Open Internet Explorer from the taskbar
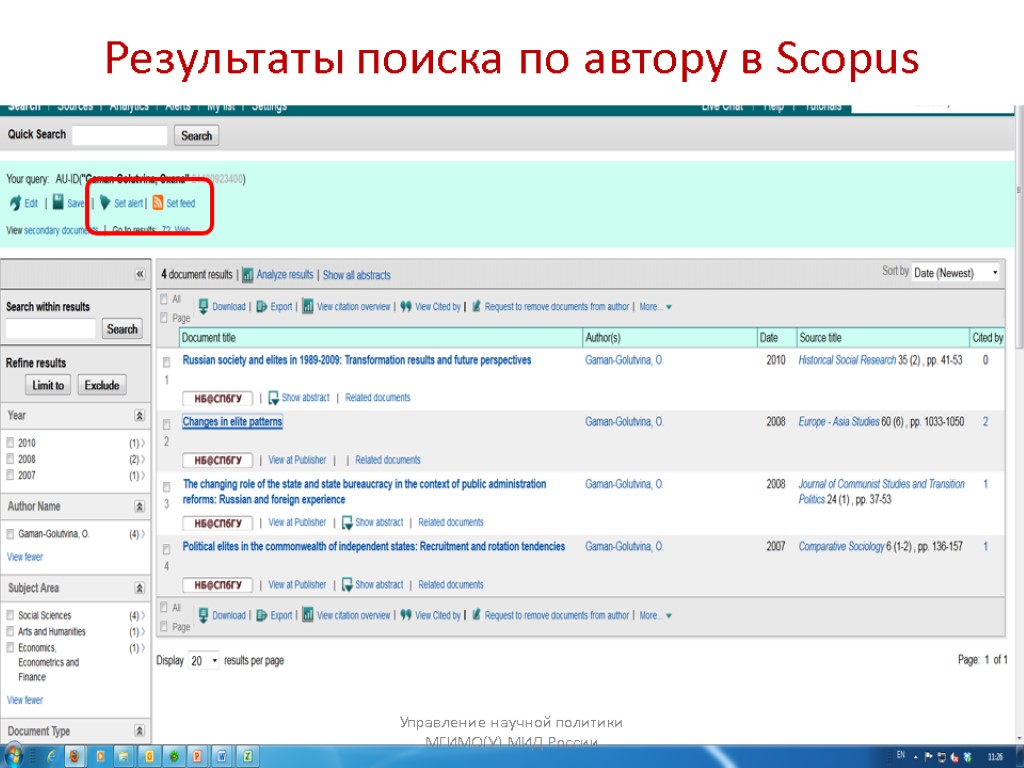1024x768 pixels. click(50, 756)
